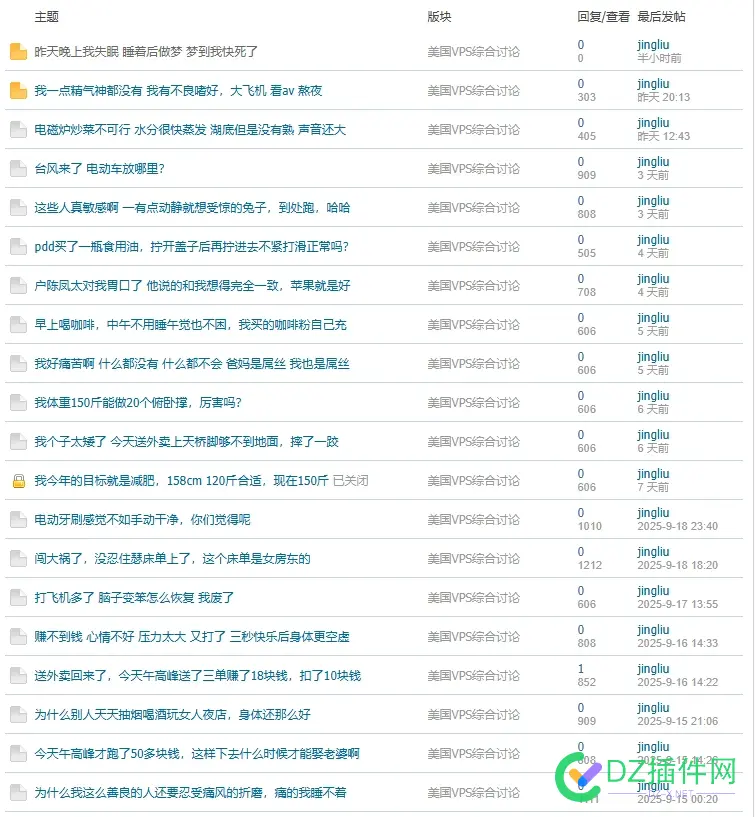Open thread 'pdd买了一瓶食用油' about the loose cap
Image resolution: width=755 pixels, height=817 pixels.
pos(191,246)
